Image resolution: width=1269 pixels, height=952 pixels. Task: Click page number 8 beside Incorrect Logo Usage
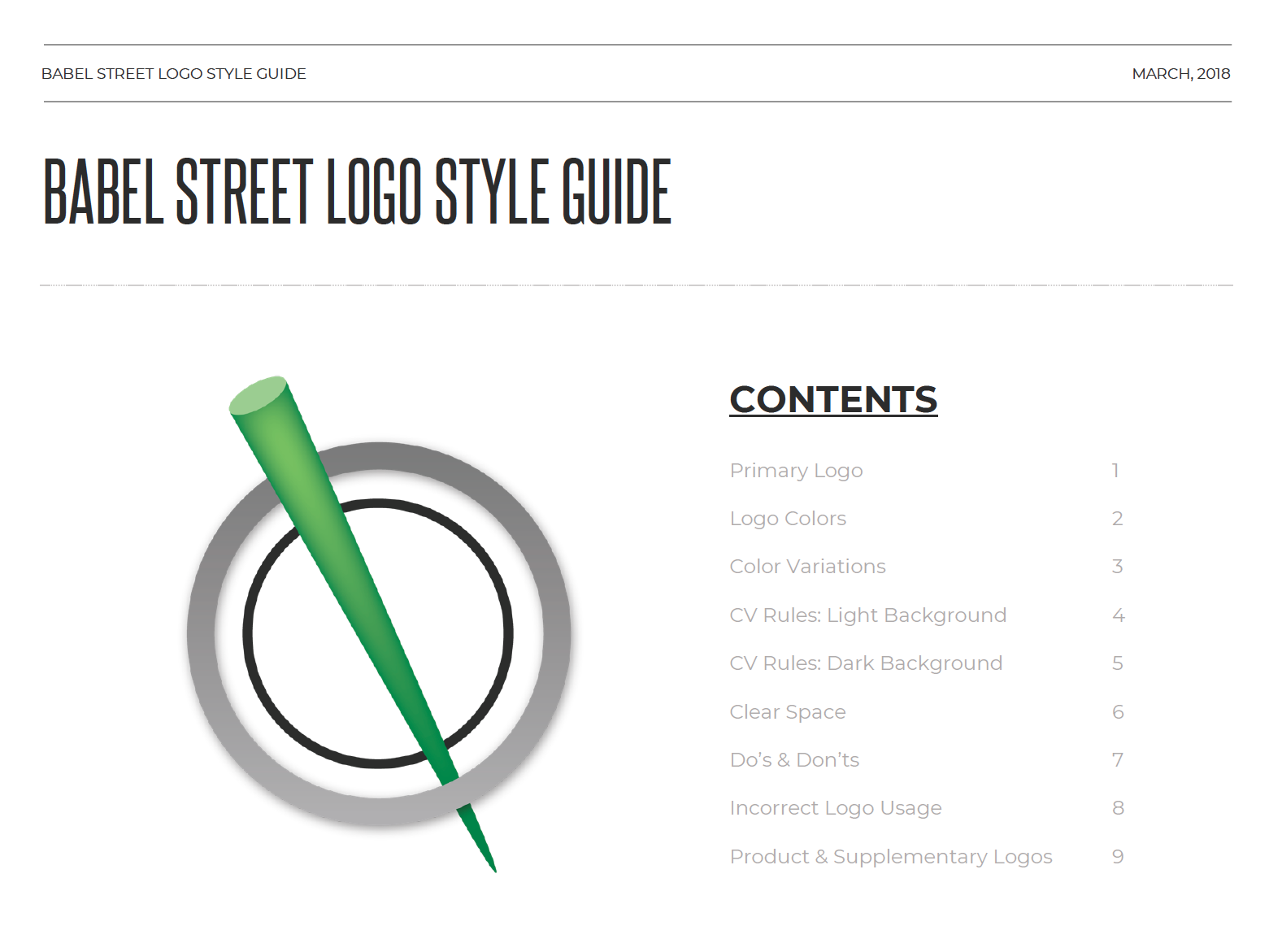point(1118,808)
